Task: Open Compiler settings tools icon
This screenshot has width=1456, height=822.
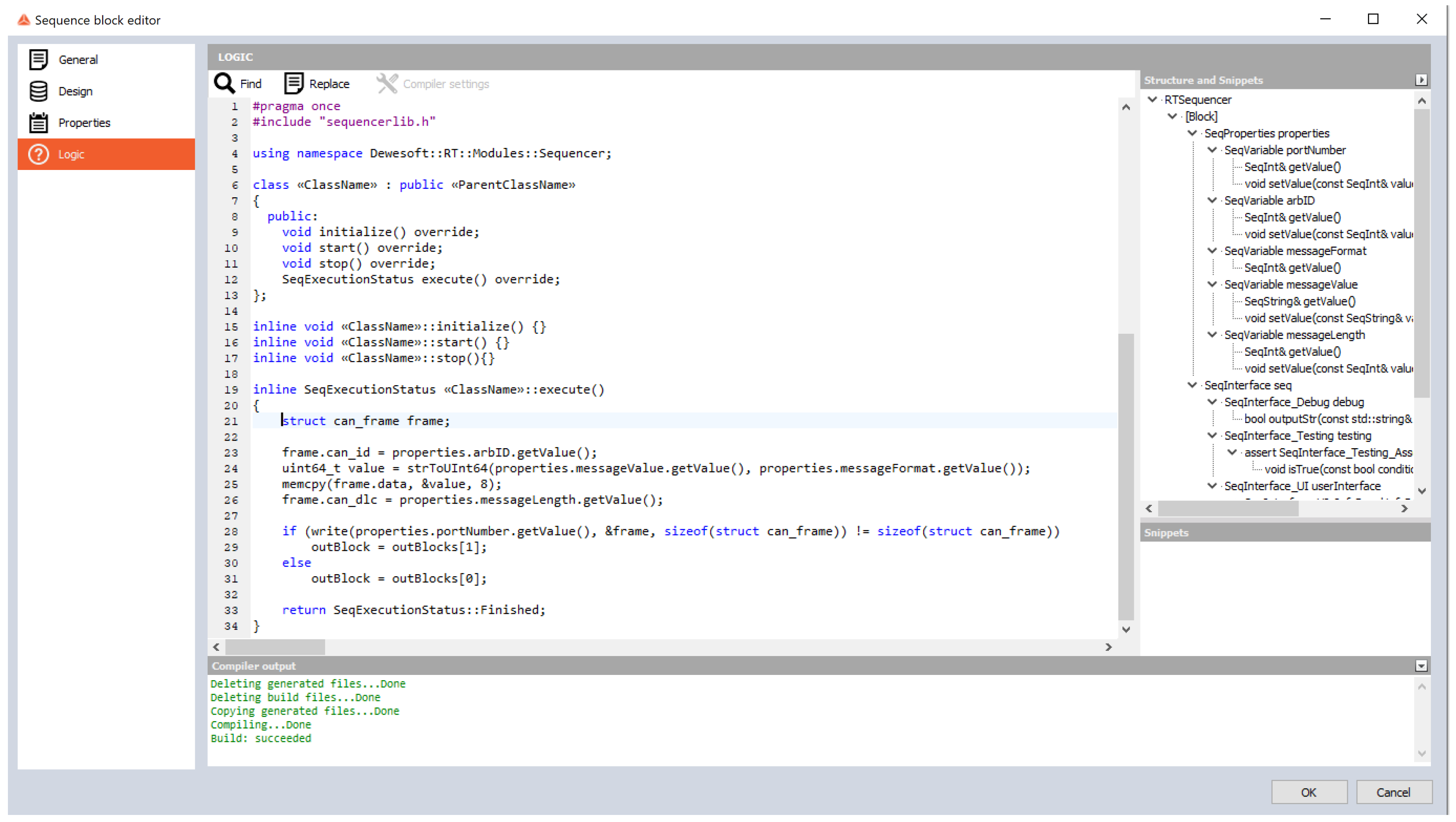Action: click(387, 84)
